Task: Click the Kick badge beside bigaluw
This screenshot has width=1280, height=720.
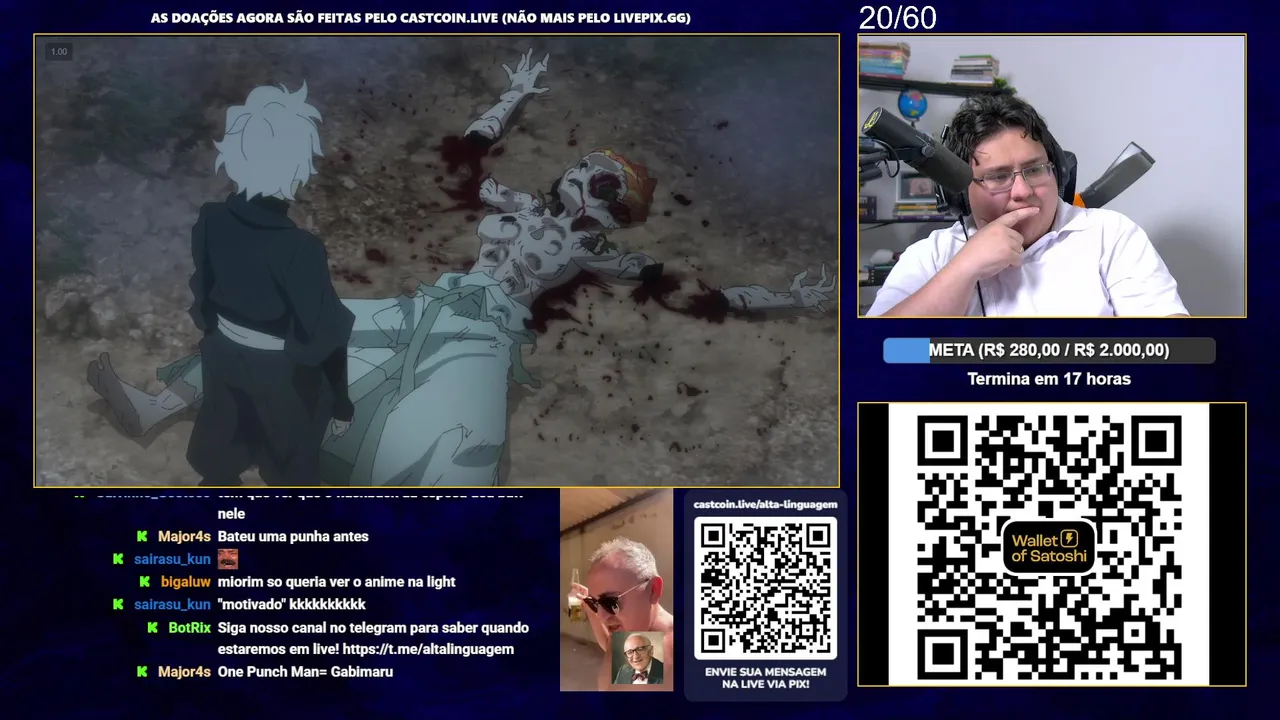Action: (145, 582)
